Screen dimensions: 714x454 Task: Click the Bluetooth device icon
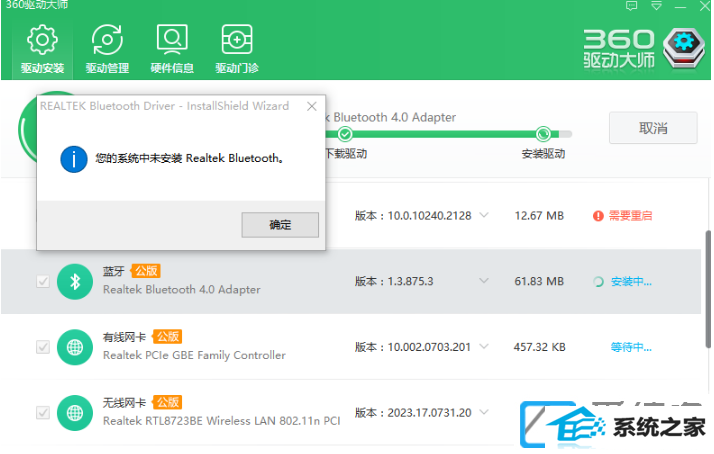click(x=75, y=281)
